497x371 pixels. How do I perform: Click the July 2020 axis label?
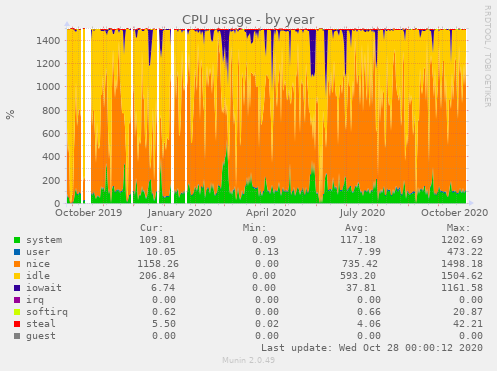click(x=362, y=213)
